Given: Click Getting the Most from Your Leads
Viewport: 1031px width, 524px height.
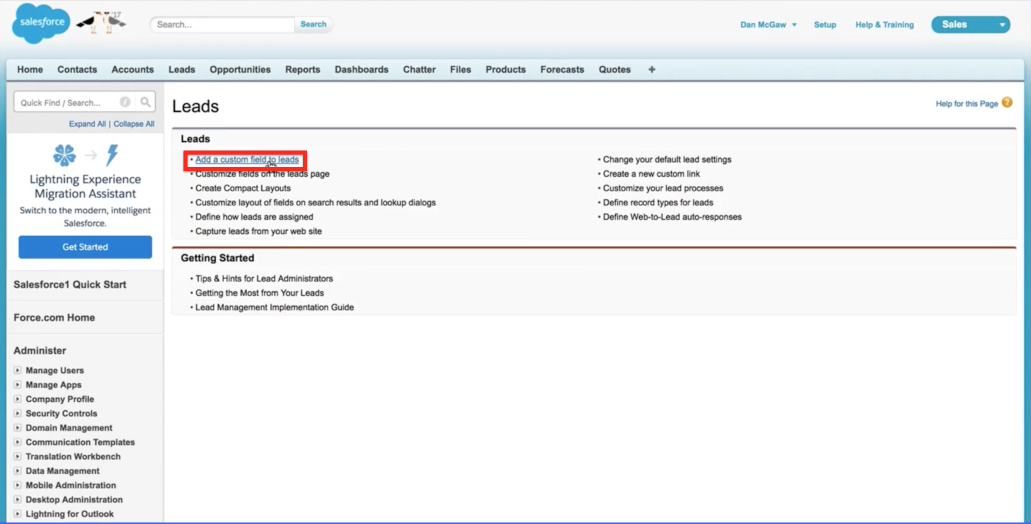Looking at the screenshot, I should coord(259,293).
